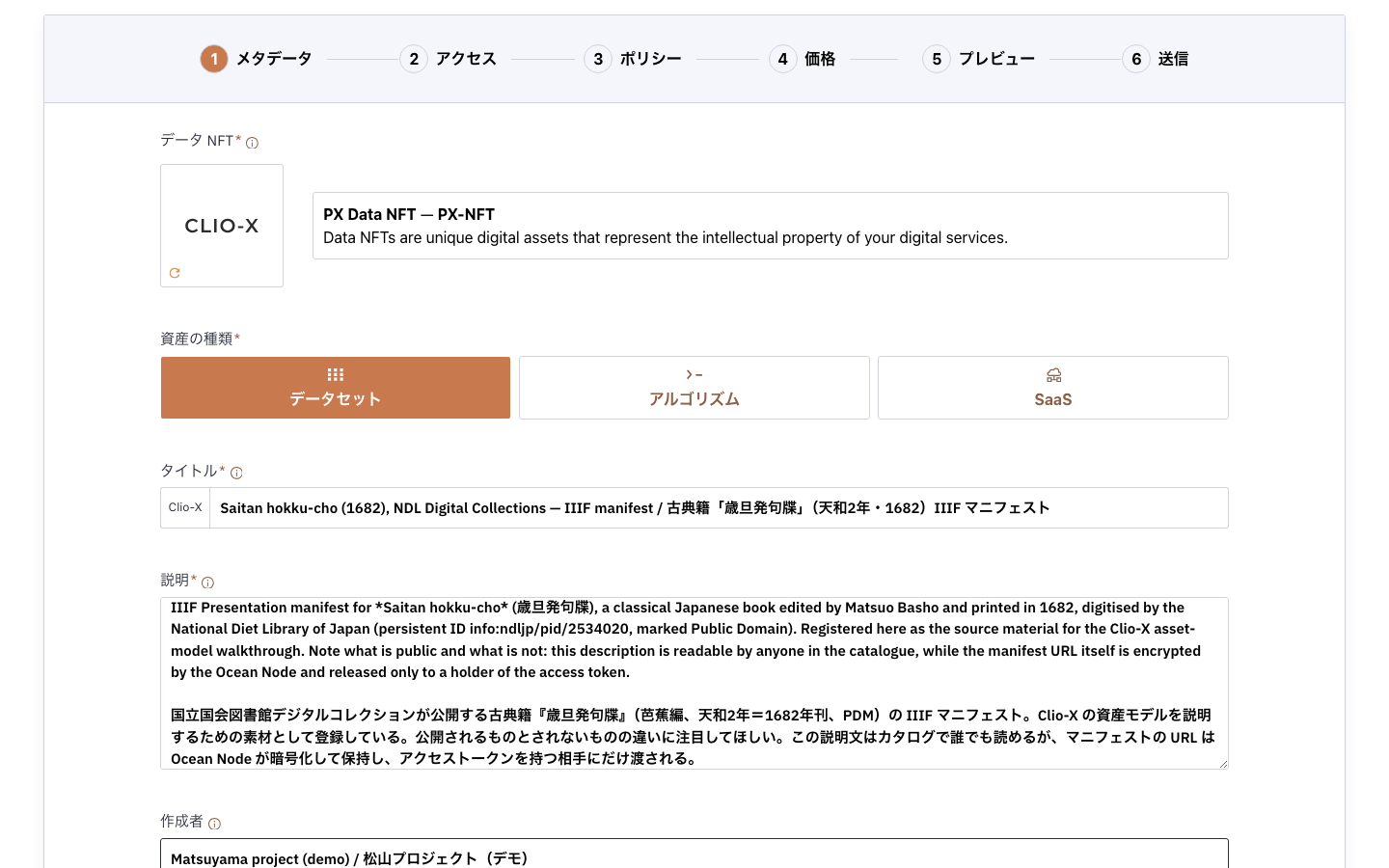
Task: Click the PX Data NFT — PX-NFT heading
Action: [409, 214]
